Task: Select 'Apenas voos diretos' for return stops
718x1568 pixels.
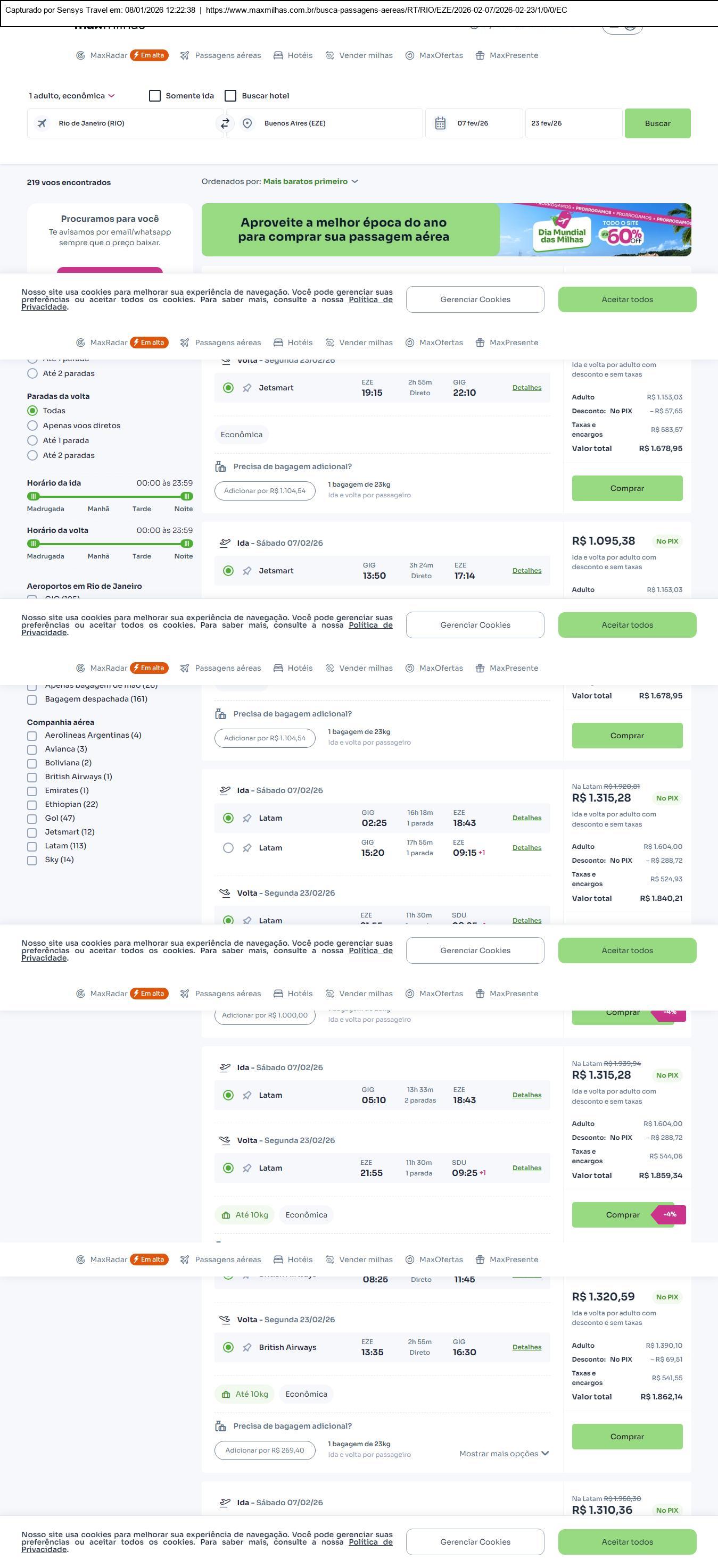Action: 33,426
